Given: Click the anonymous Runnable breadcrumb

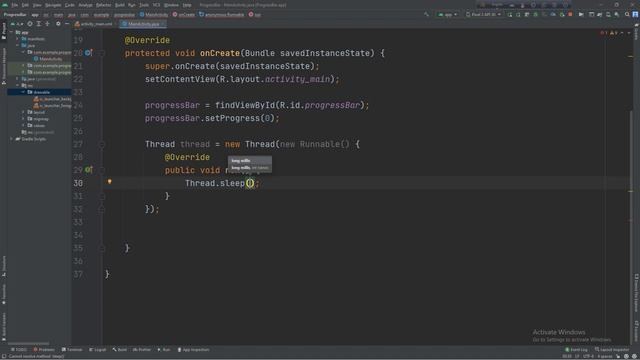Looking at the screenshot, I should pyautogui.click(x=222, y=15).
